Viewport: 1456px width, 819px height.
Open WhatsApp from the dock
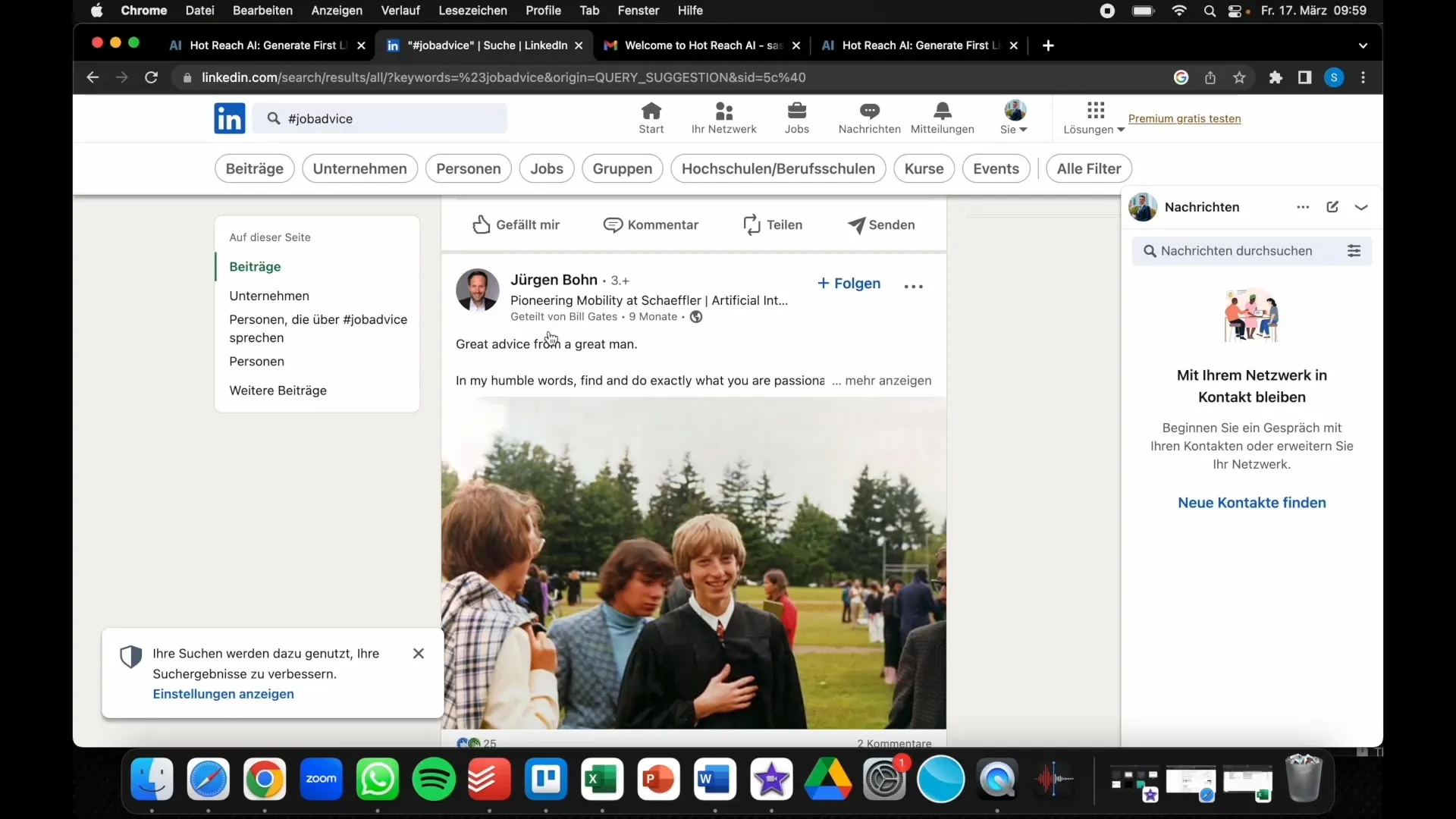(378, 779)
